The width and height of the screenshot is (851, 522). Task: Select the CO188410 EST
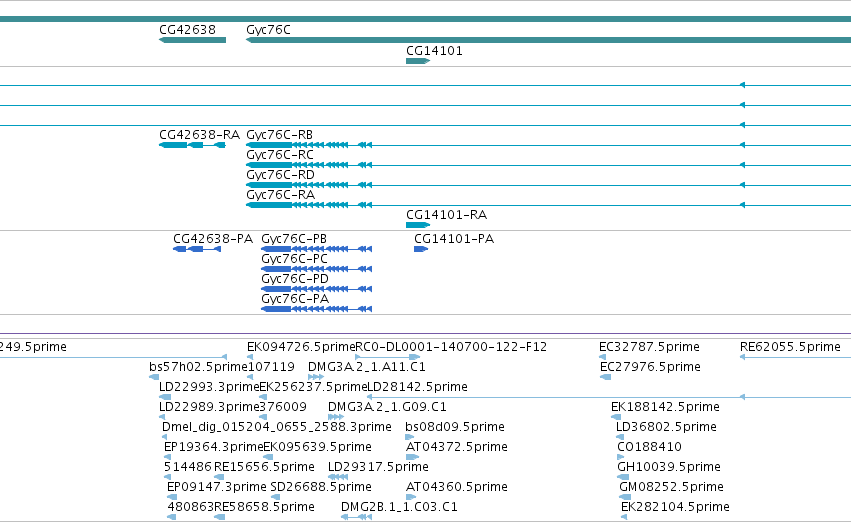621,457
